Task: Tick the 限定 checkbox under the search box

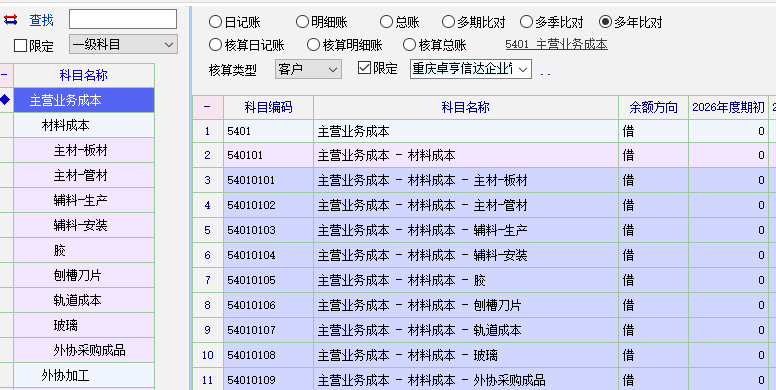Action: point(20,46)
